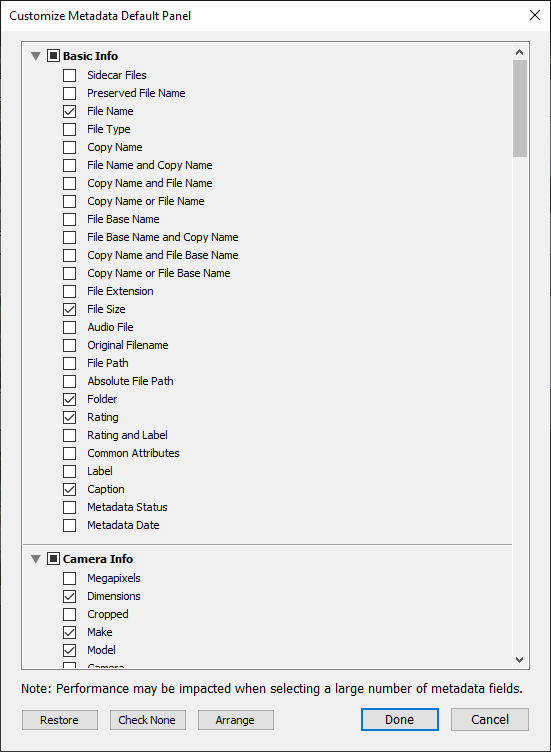
Task: Collapse the Basic Info section triangle
Action: click(35, 56)
